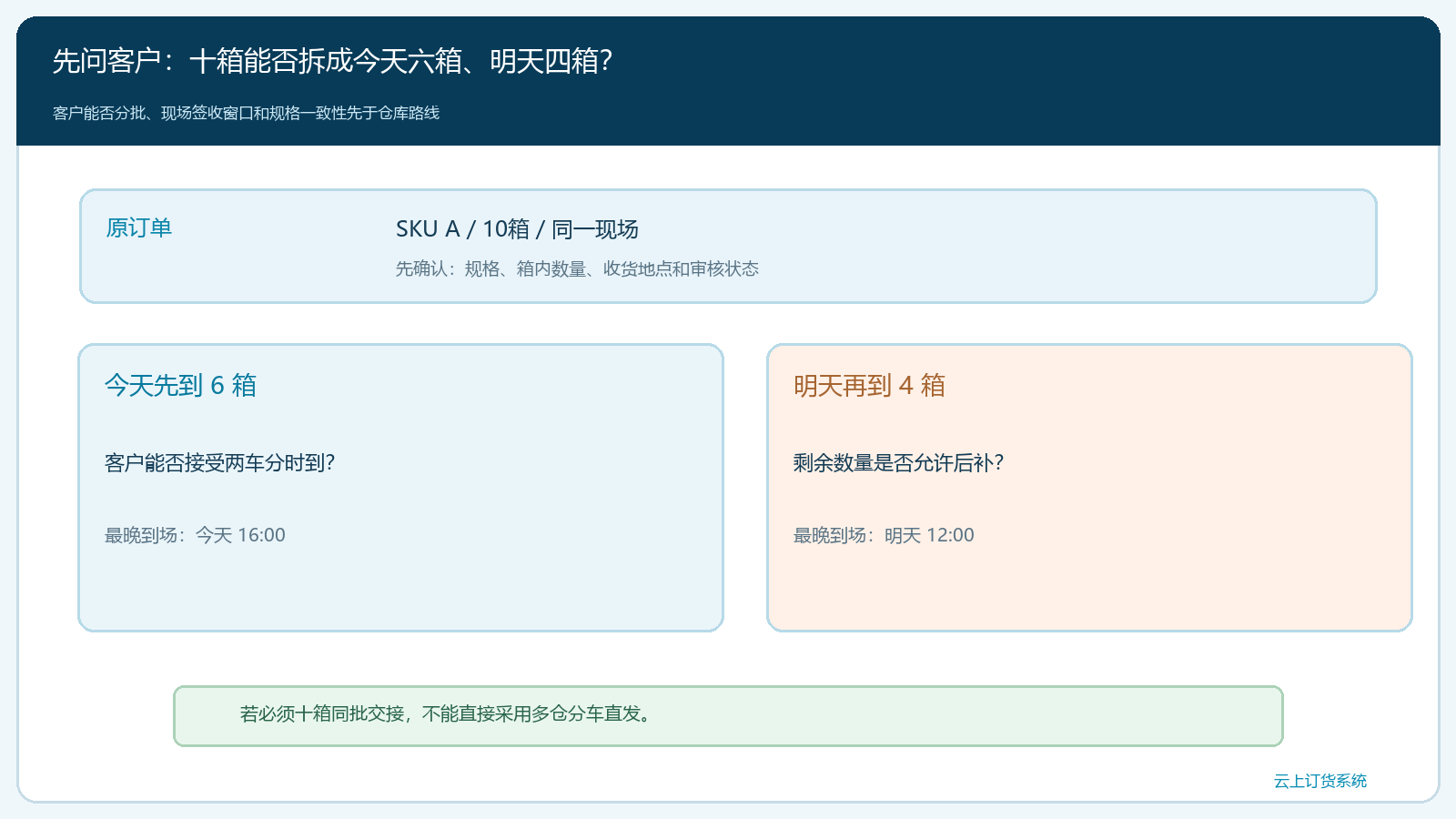Click the '明天再到 4 箱' card heading
Image resolution: width=1456 pixels, height=819 pixels.
[869, 385]
